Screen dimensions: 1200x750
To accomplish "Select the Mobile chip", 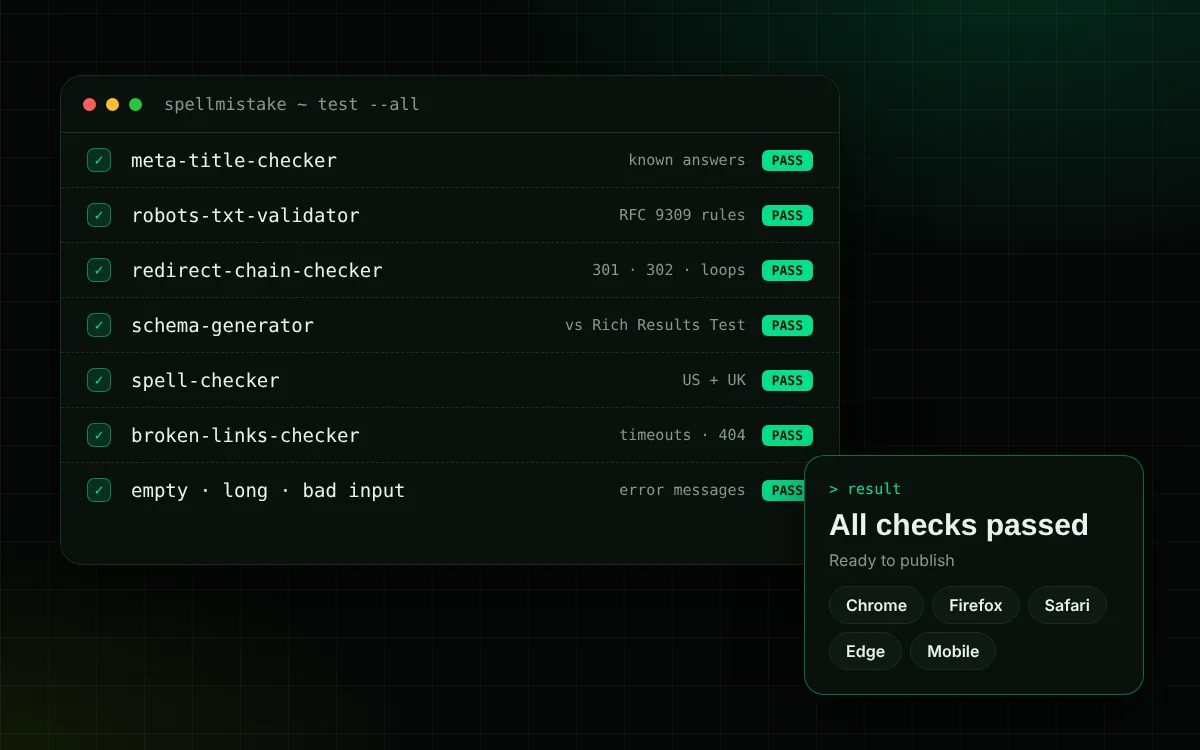I will click(953, 651).
